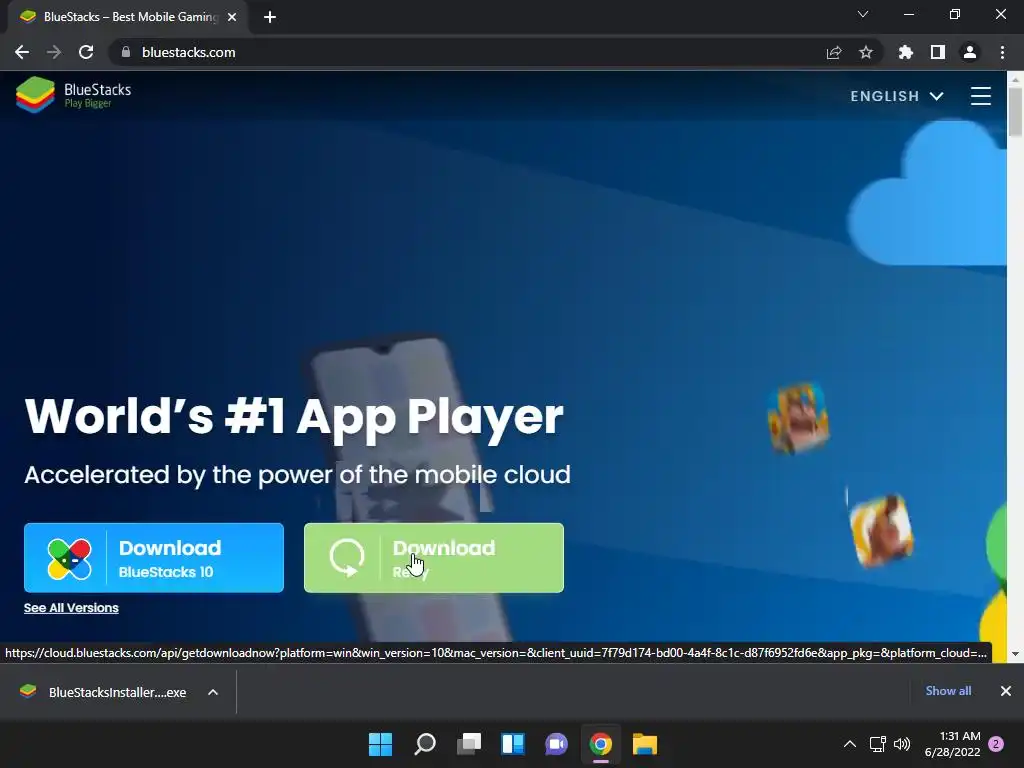
Task: Click the page vertical scrollbar thumb
Action: tap(1015, 112)
